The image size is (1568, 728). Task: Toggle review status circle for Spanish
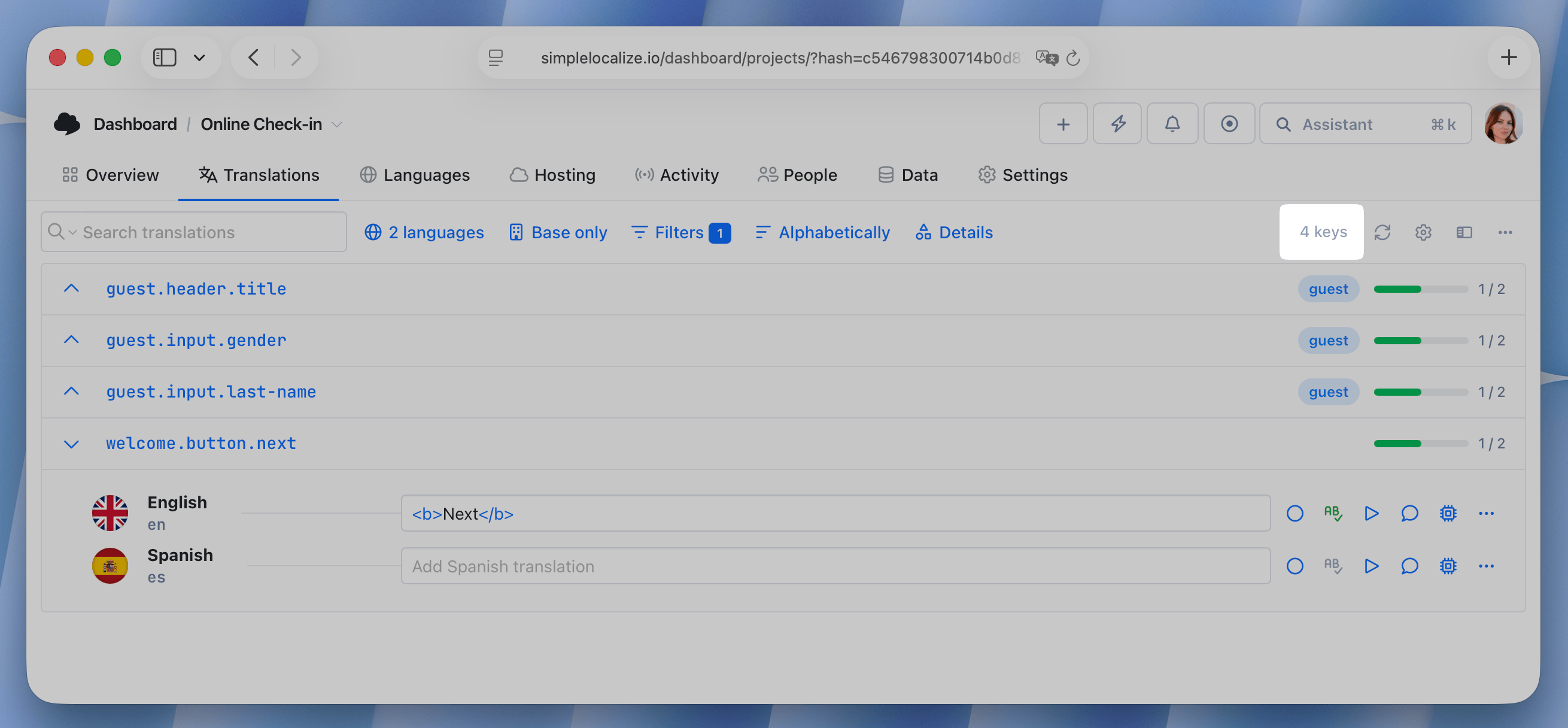(1294, 566)
